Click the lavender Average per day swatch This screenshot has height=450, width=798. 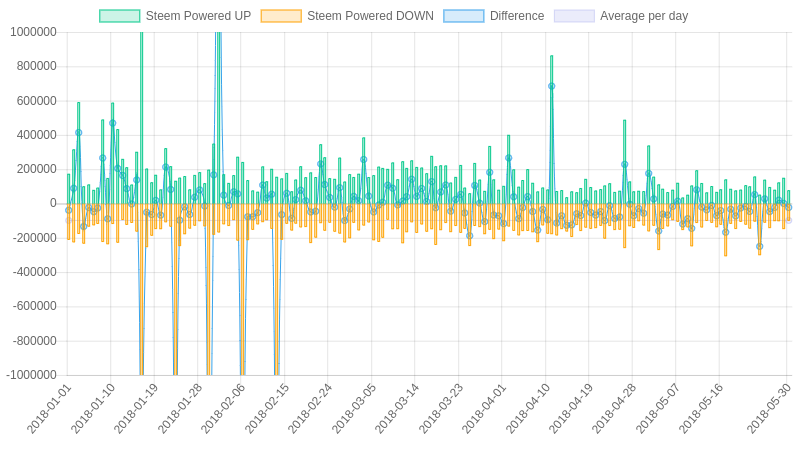(574, 16)
